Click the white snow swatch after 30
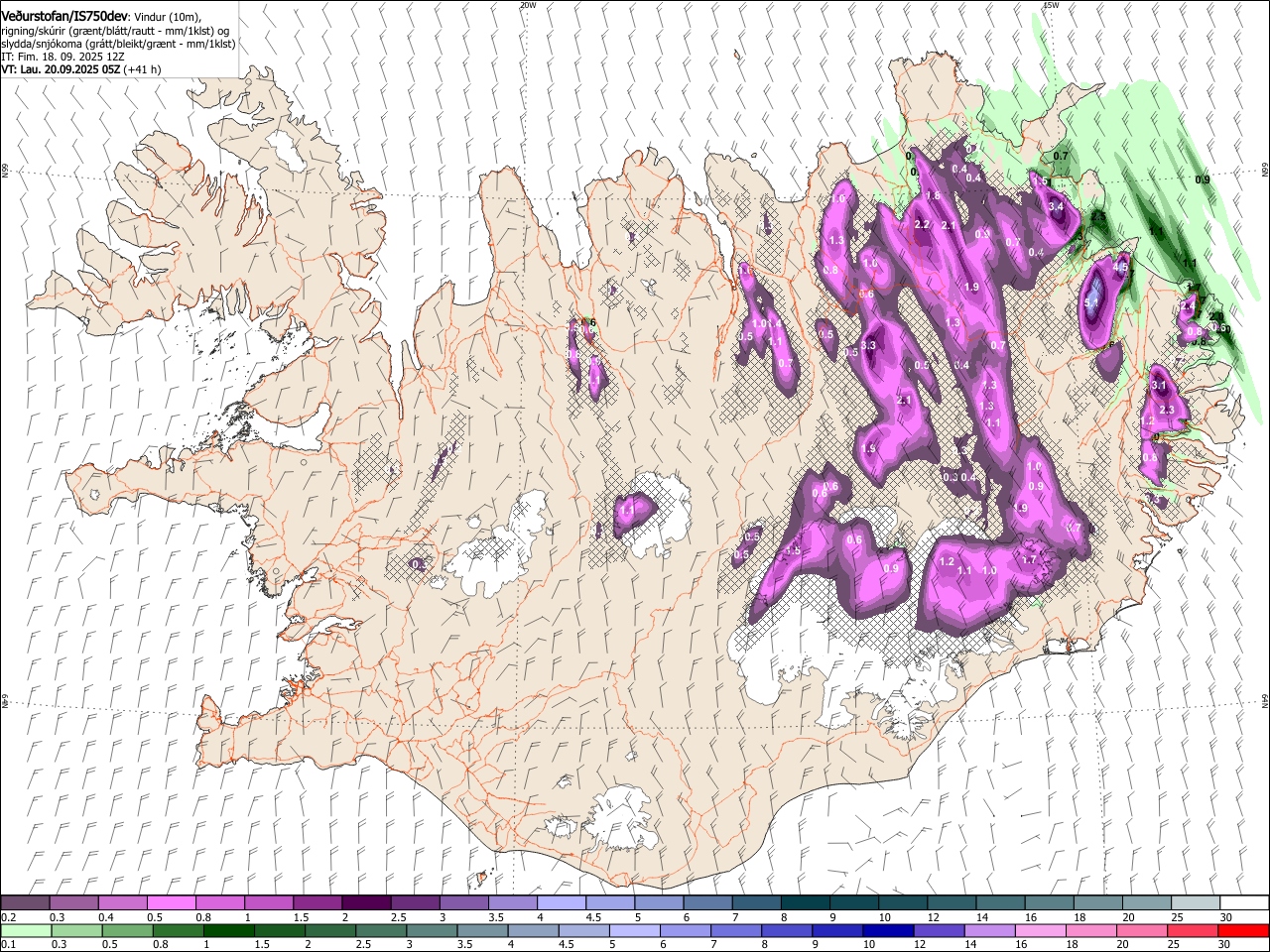The width and height of the screenshot is (1270, 952). 1243,903
